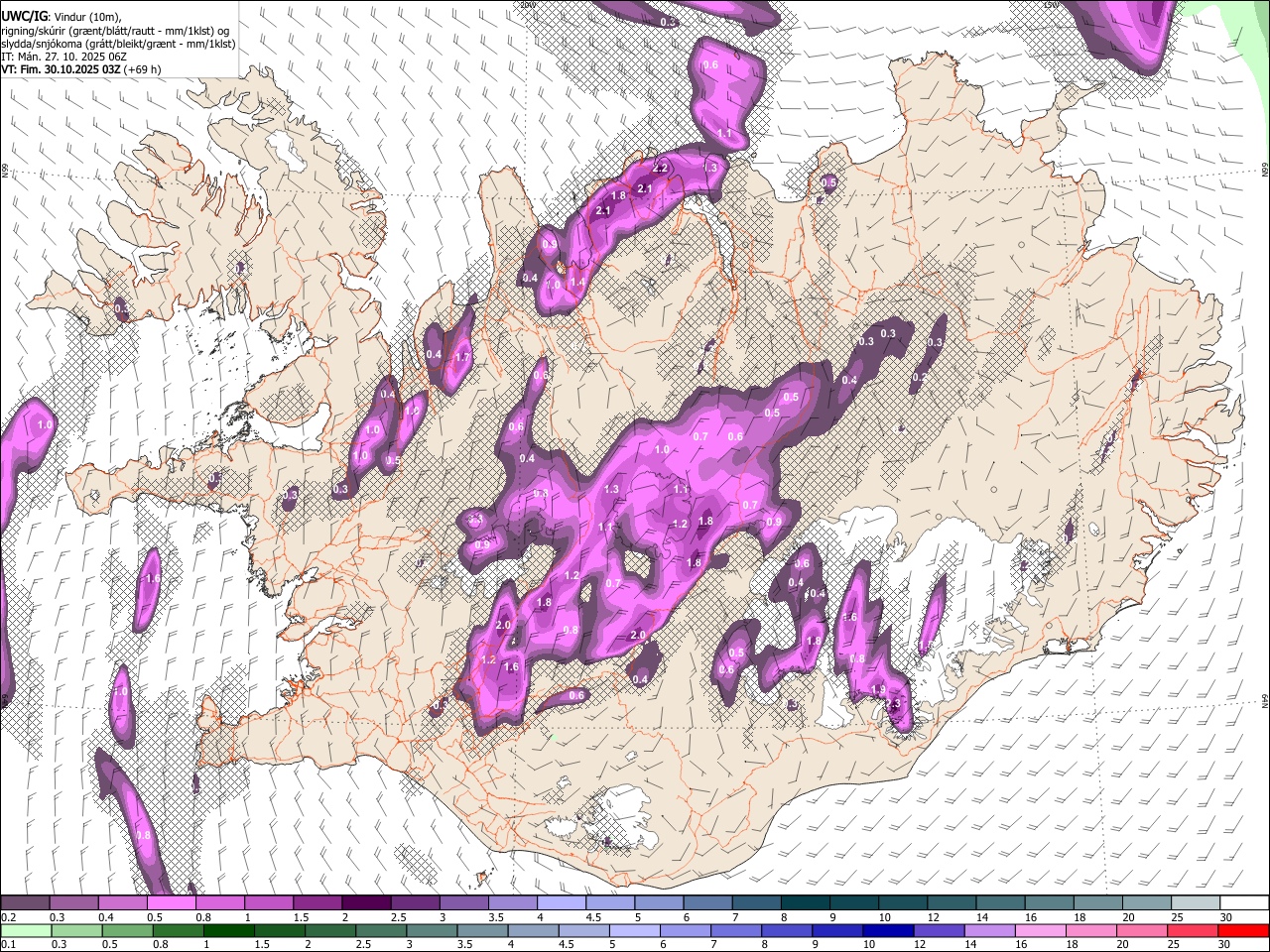
Task: Pick upper legend swatch between 3 and 3.5
Action: point(464,903)
